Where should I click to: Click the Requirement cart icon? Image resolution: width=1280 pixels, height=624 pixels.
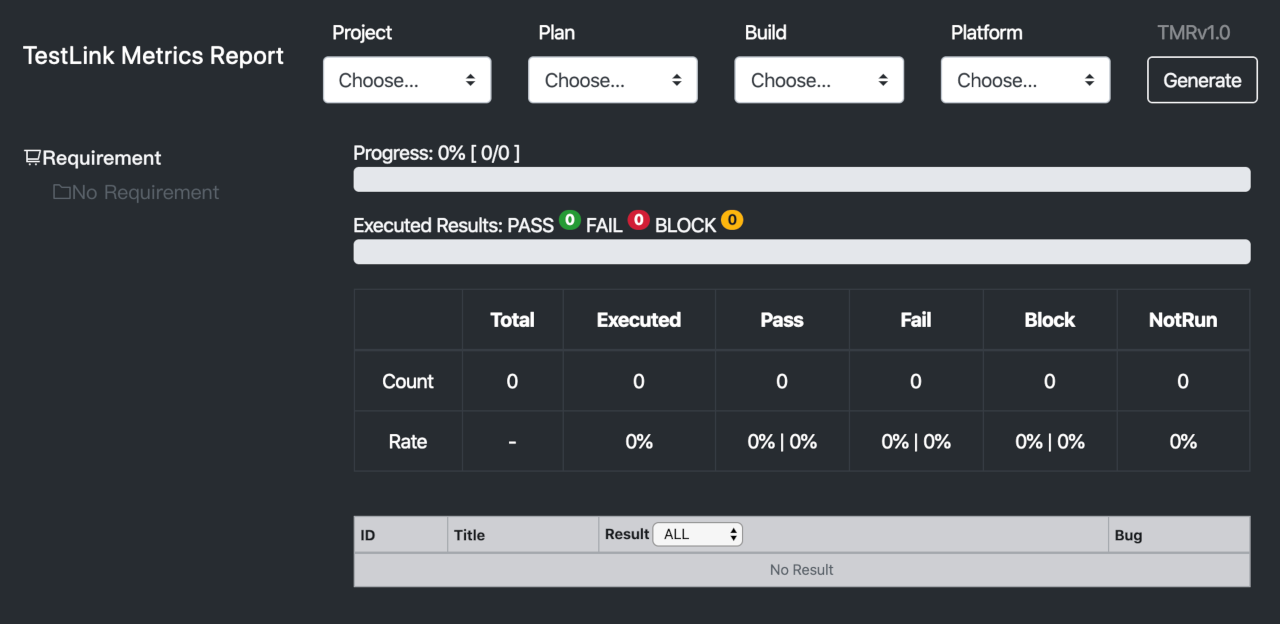[x=33, y=158]
